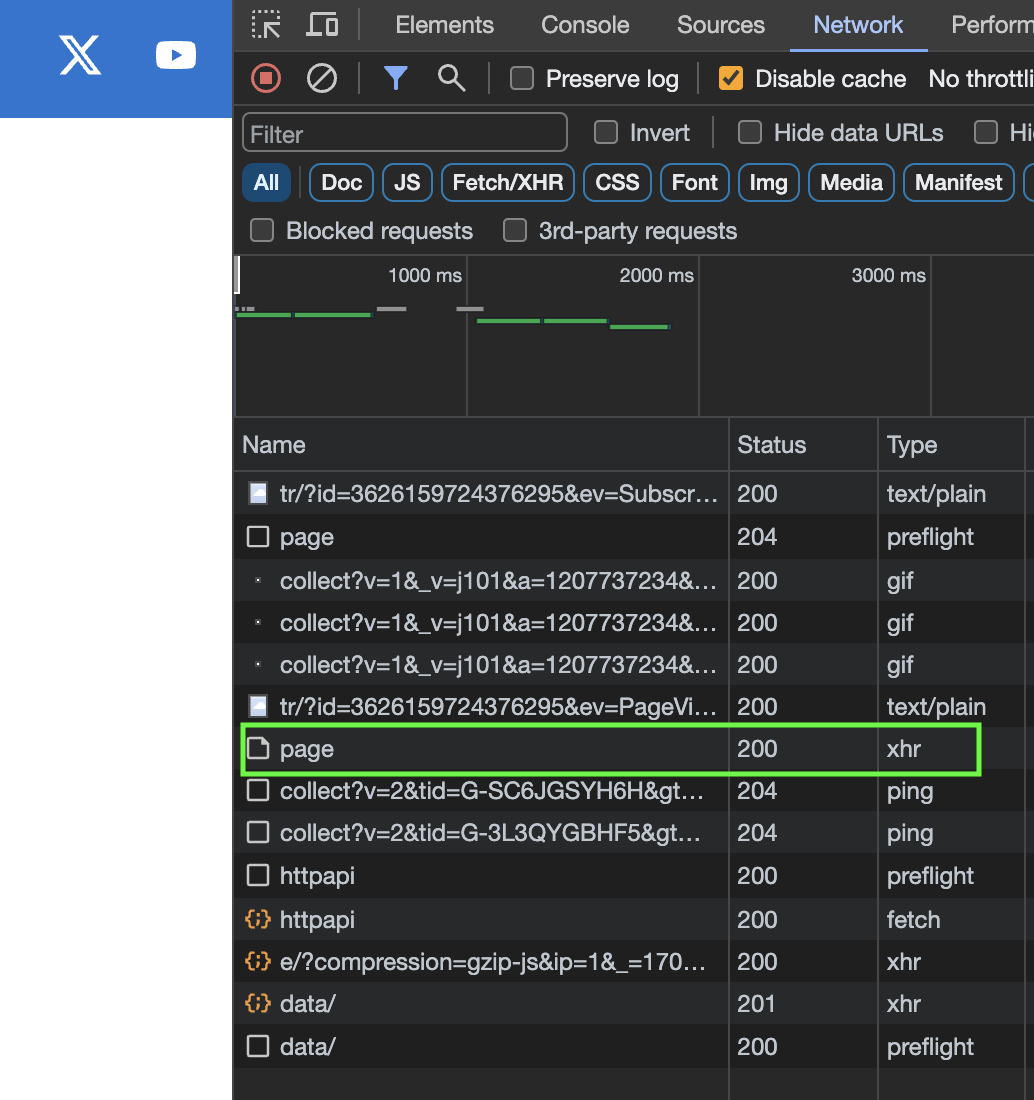Click the X (Twitter) social icon
This screenshot has height=1100, width=1034.
tap(80, 56)
